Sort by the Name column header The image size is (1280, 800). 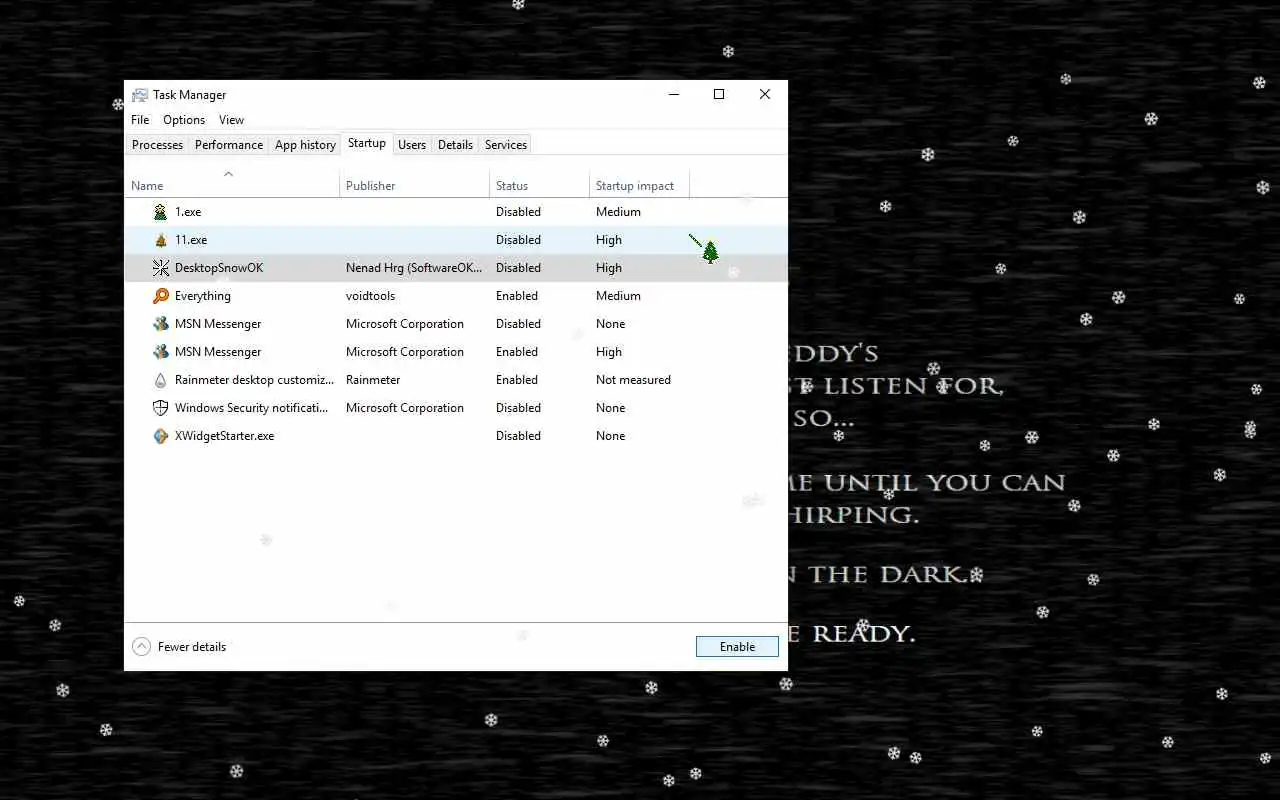(232, 186)
